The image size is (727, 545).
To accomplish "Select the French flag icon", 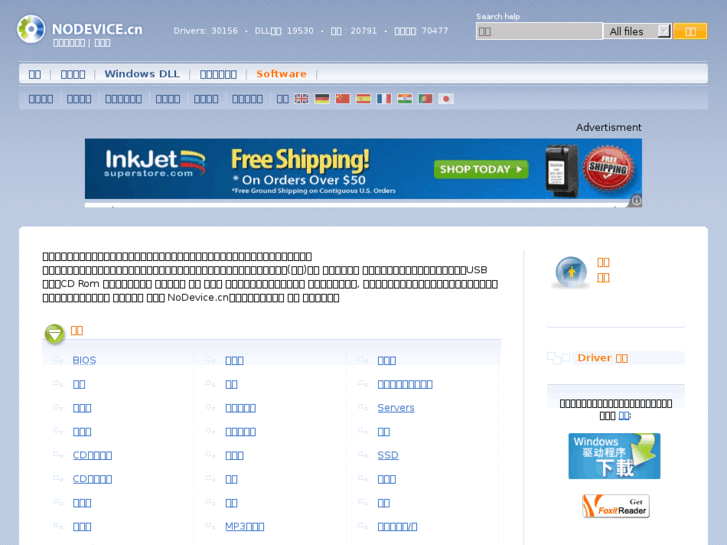I will [x=384, y=99].
